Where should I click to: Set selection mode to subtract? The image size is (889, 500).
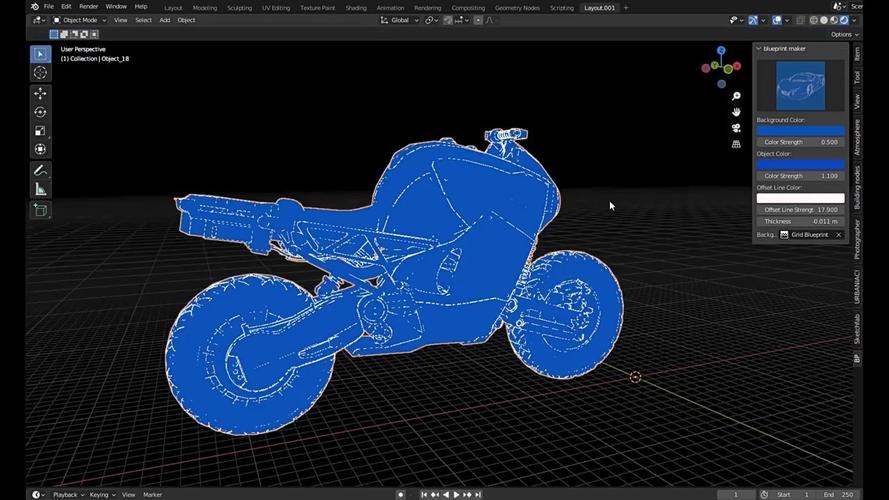click(x=74, y=34)
